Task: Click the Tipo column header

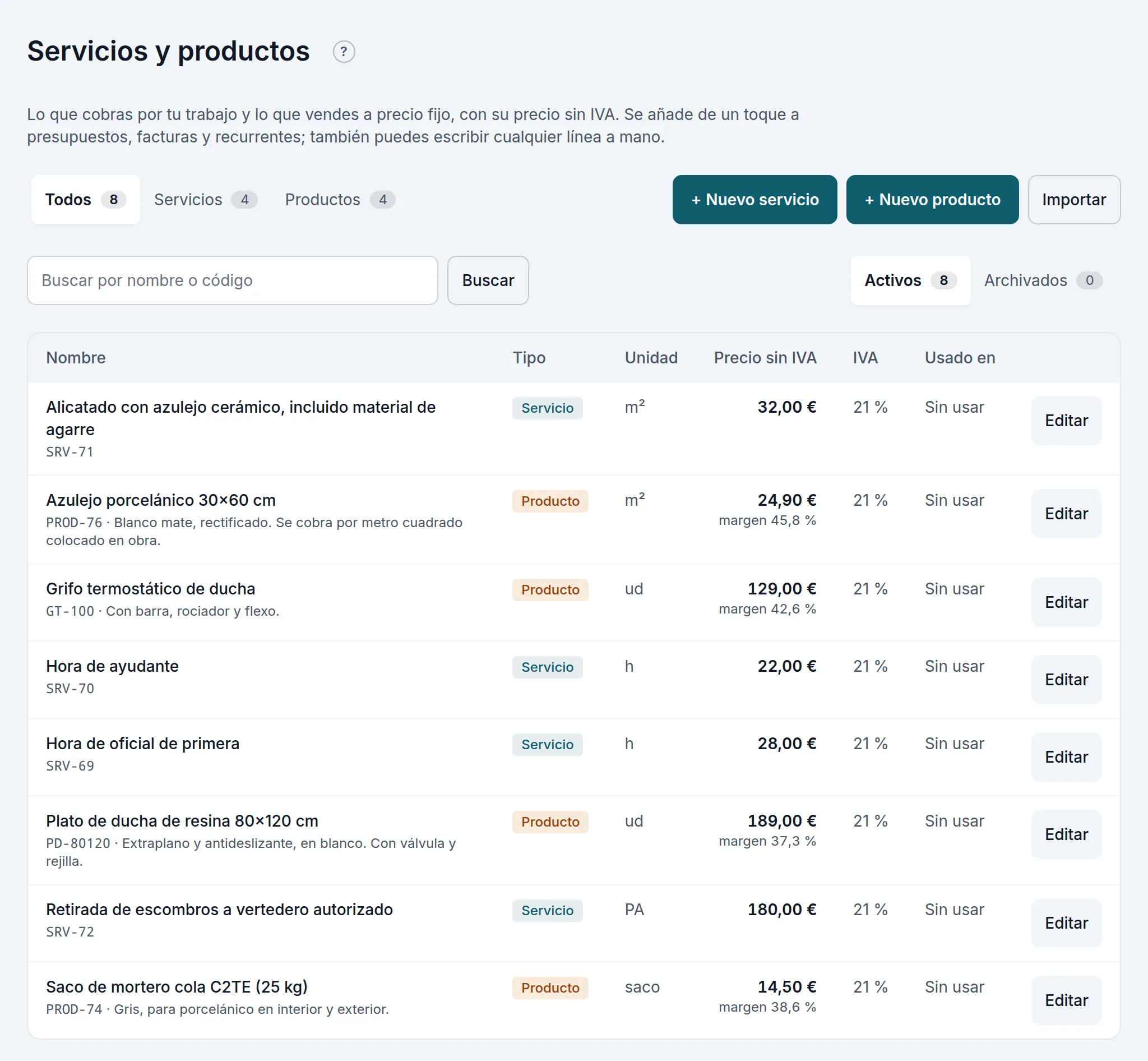Action: (x=529, y=358)
